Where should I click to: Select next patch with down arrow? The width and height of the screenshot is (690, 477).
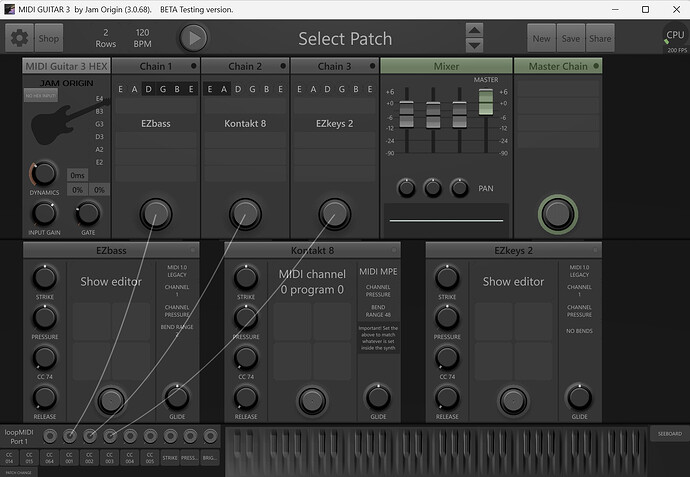tap(475, 46)
